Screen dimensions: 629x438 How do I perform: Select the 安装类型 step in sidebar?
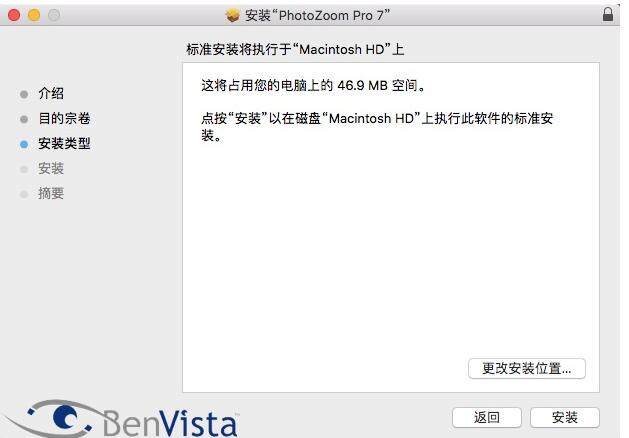[64, 143]
